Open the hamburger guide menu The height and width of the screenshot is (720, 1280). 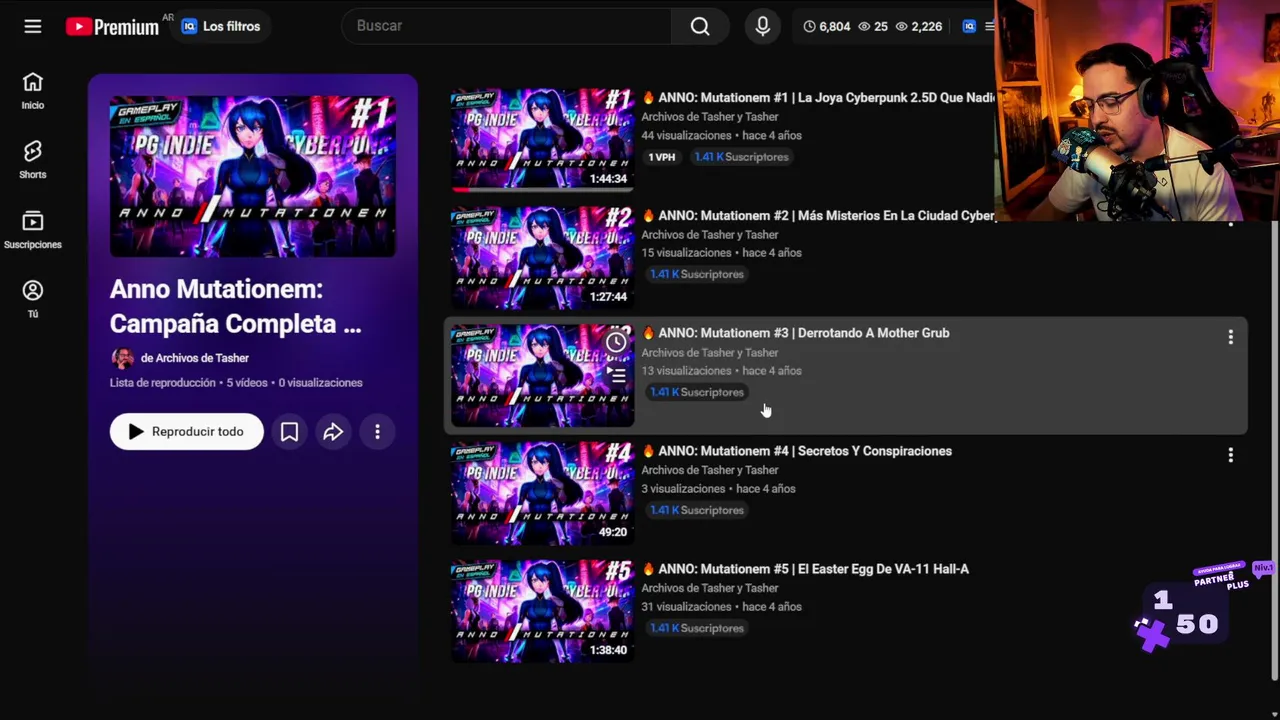click(33, 26)
